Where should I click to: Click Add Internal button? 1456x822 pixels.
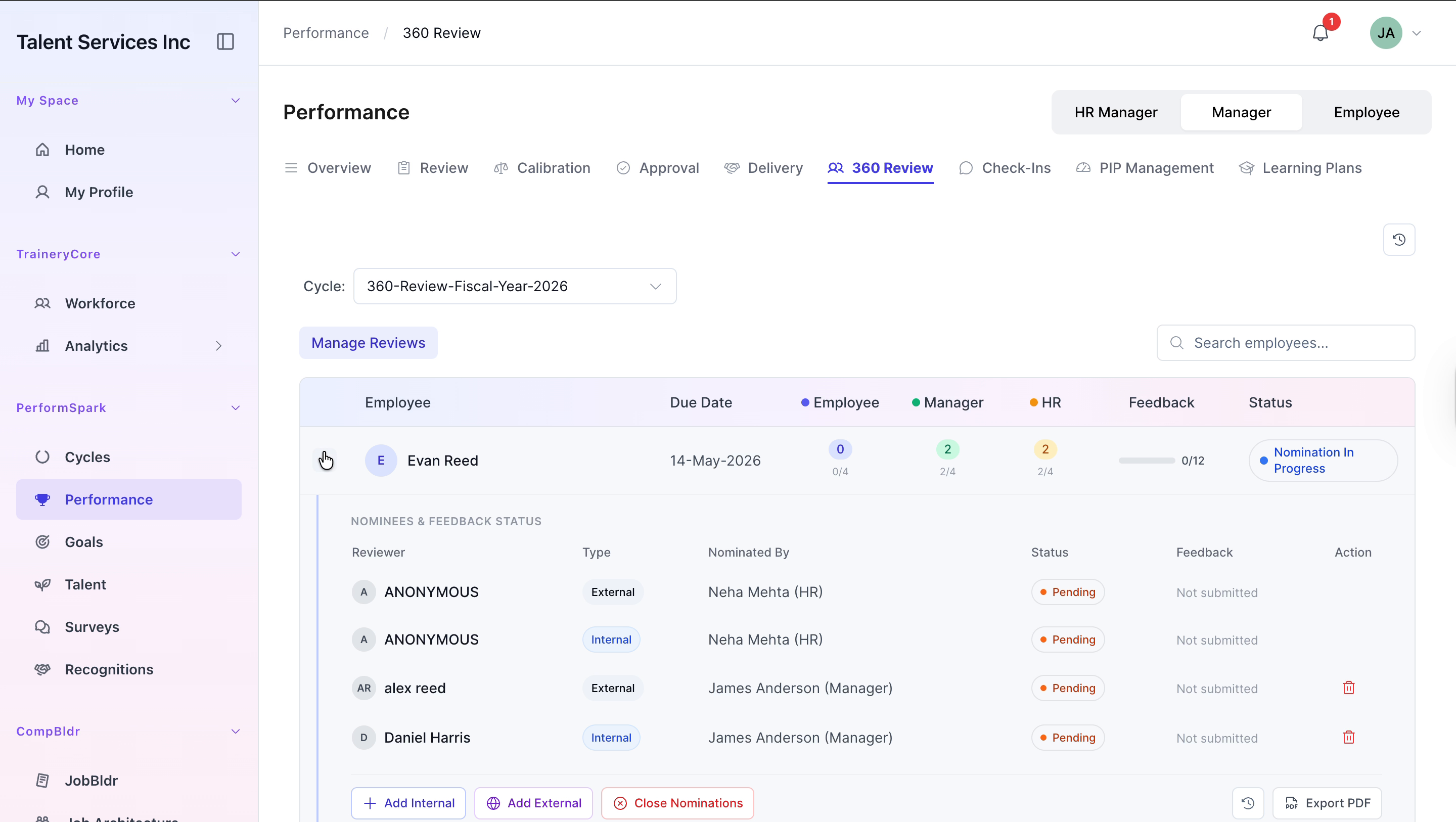click(408, 803)
